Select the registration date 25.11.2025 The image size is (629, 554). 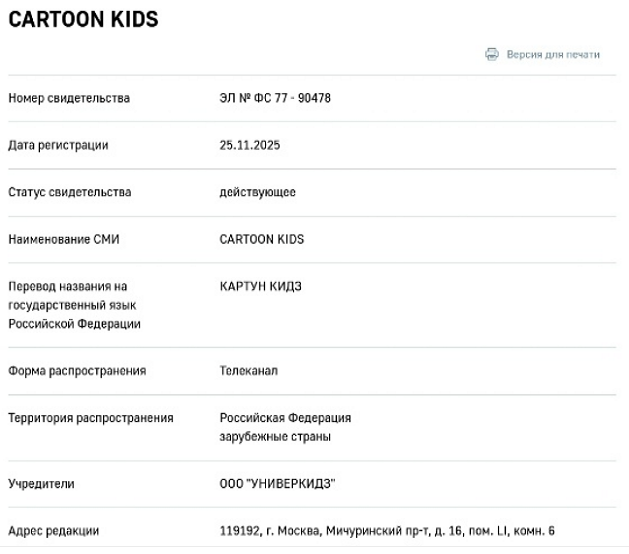pos(250,145)
